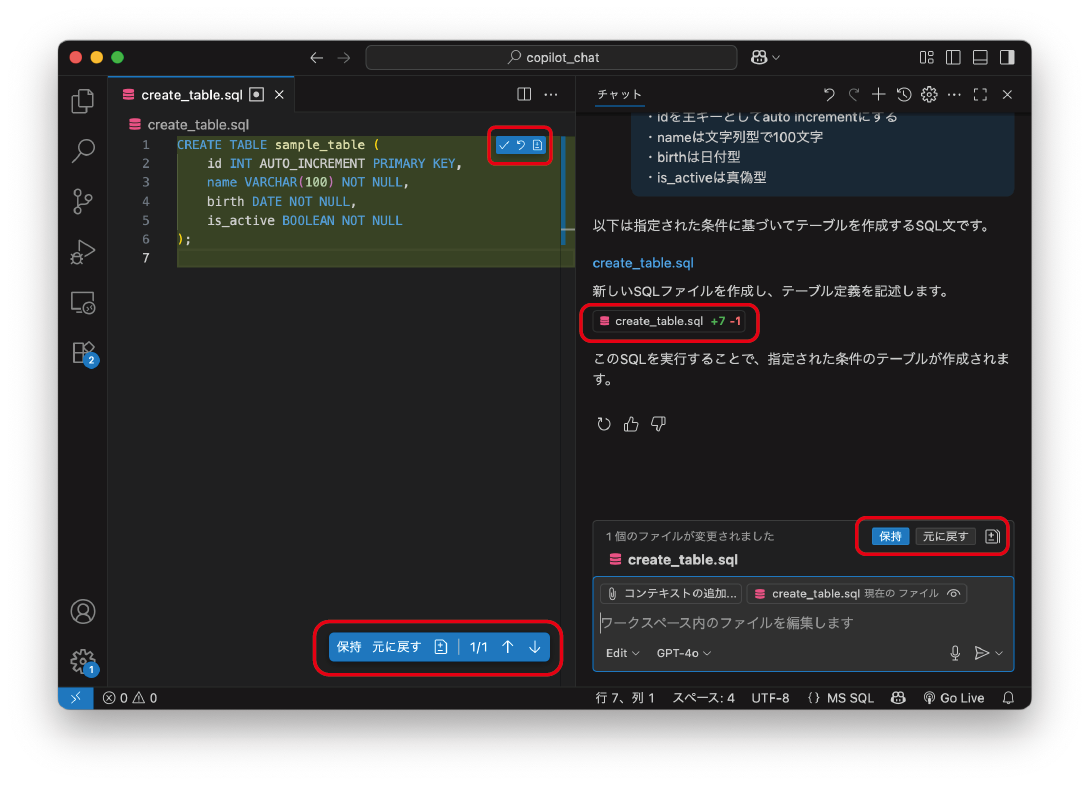Go forward with the right arrow

pyautogui.click(x=344, y=58)
